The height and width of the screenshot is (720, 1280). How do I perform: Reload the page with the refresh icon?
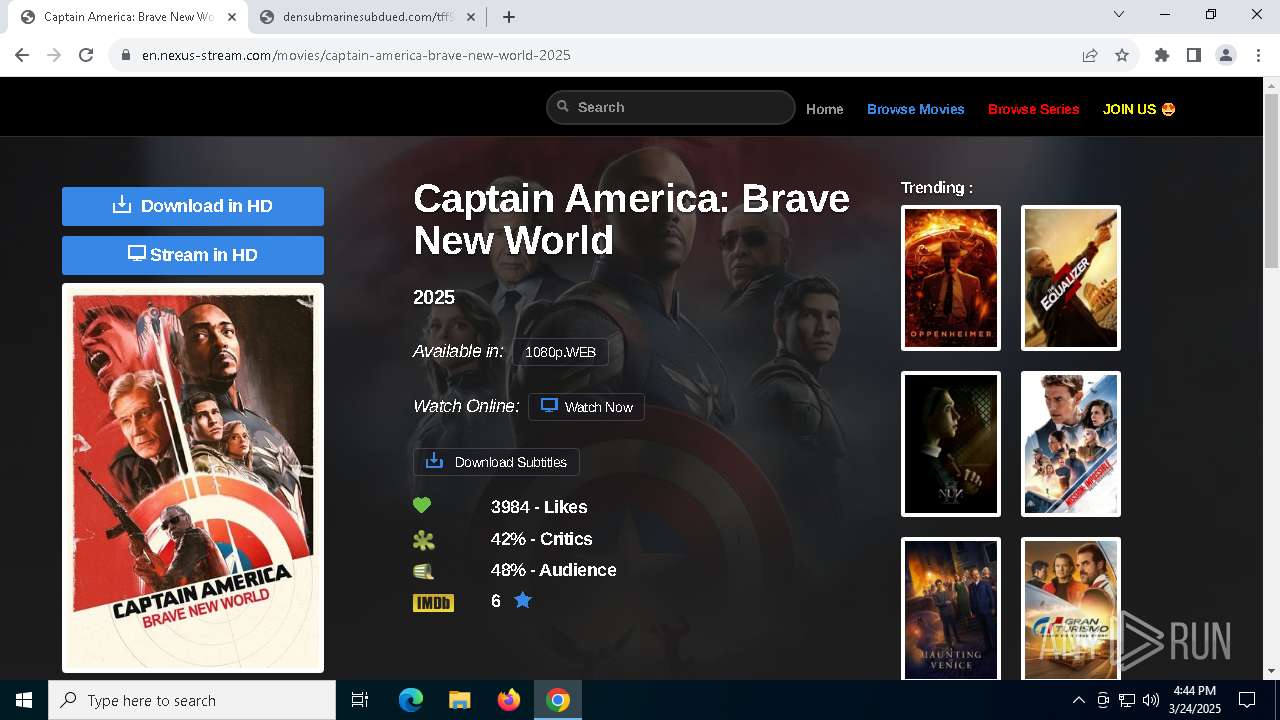86,55
